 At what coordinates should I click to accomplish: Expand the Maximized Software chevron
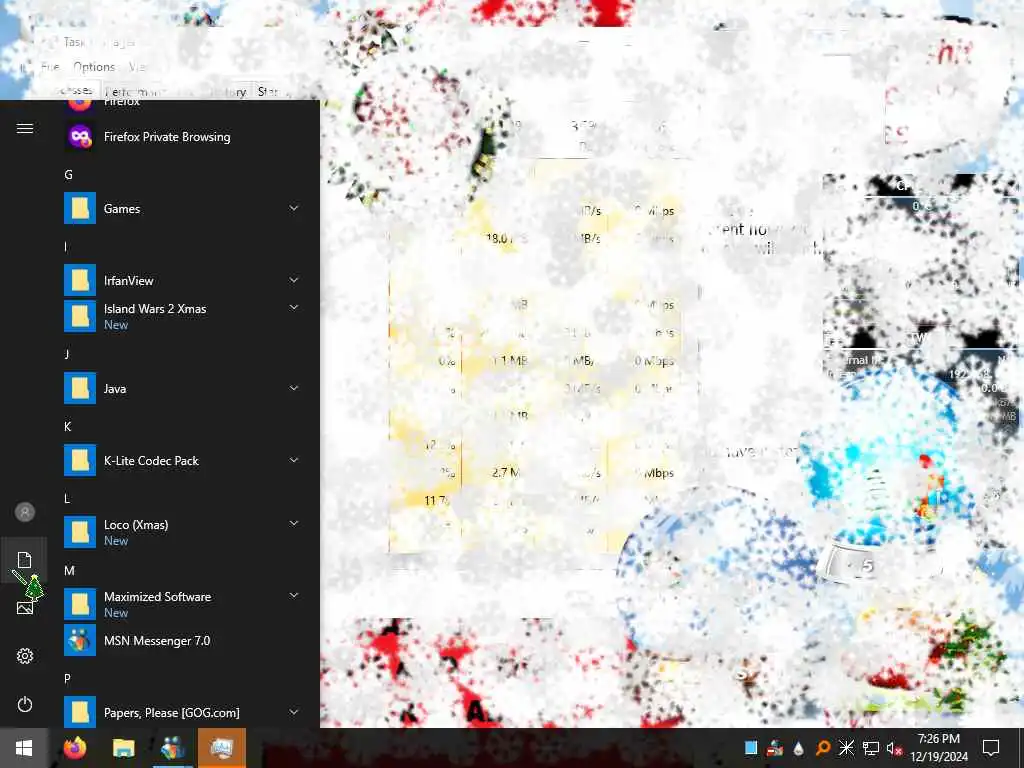(x=294, y=595)
